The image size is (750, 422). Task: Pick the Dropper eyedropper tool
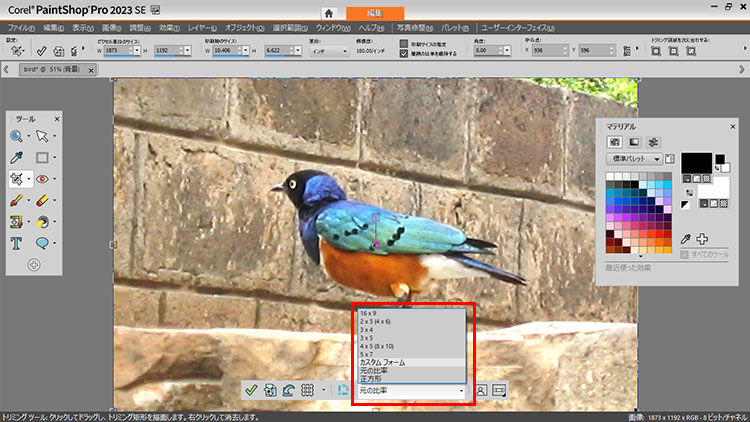(x=17, y=157)
